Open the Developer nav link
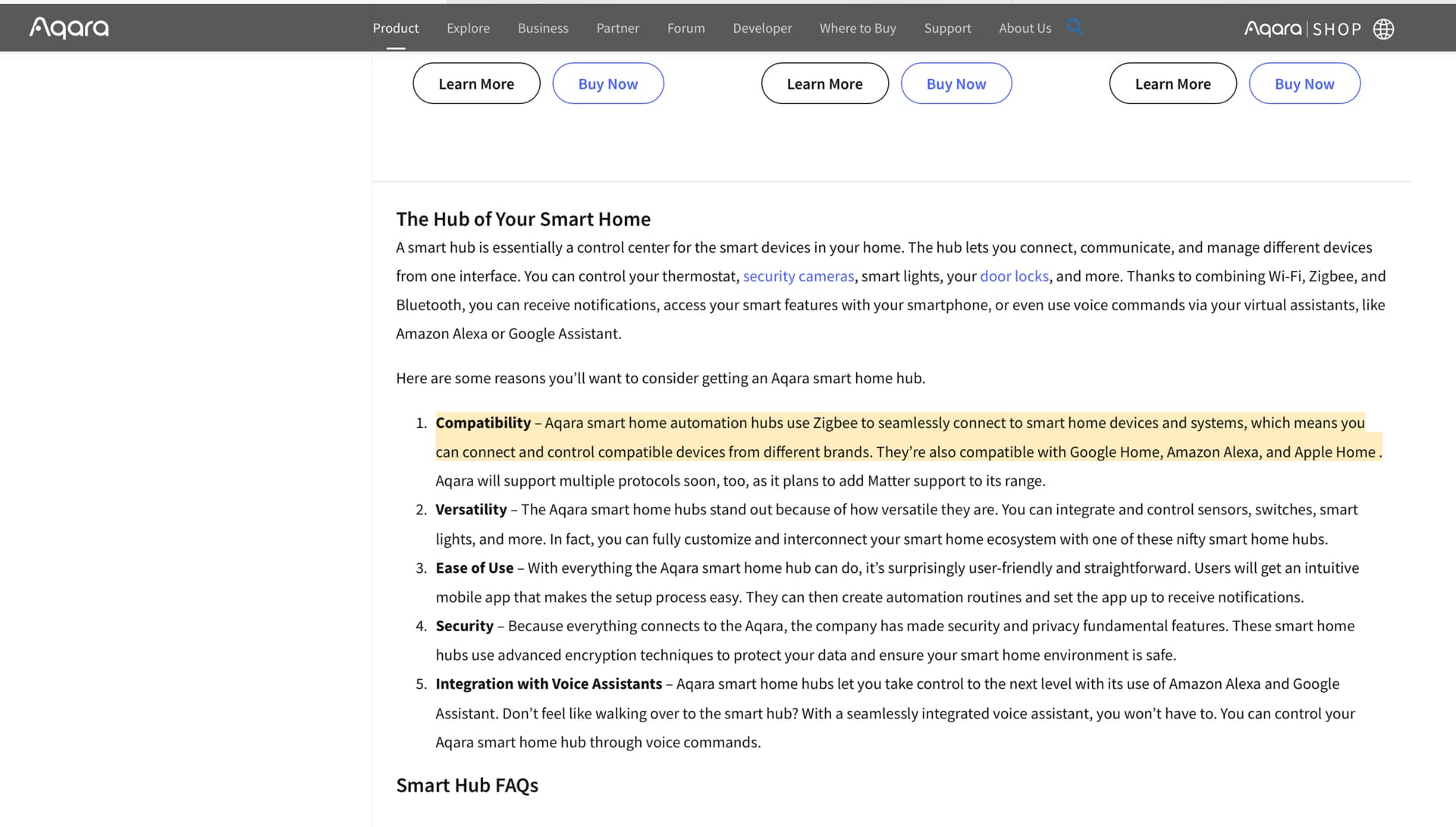The width and height of the screenshot is (1456, 827). coord(762,28)
